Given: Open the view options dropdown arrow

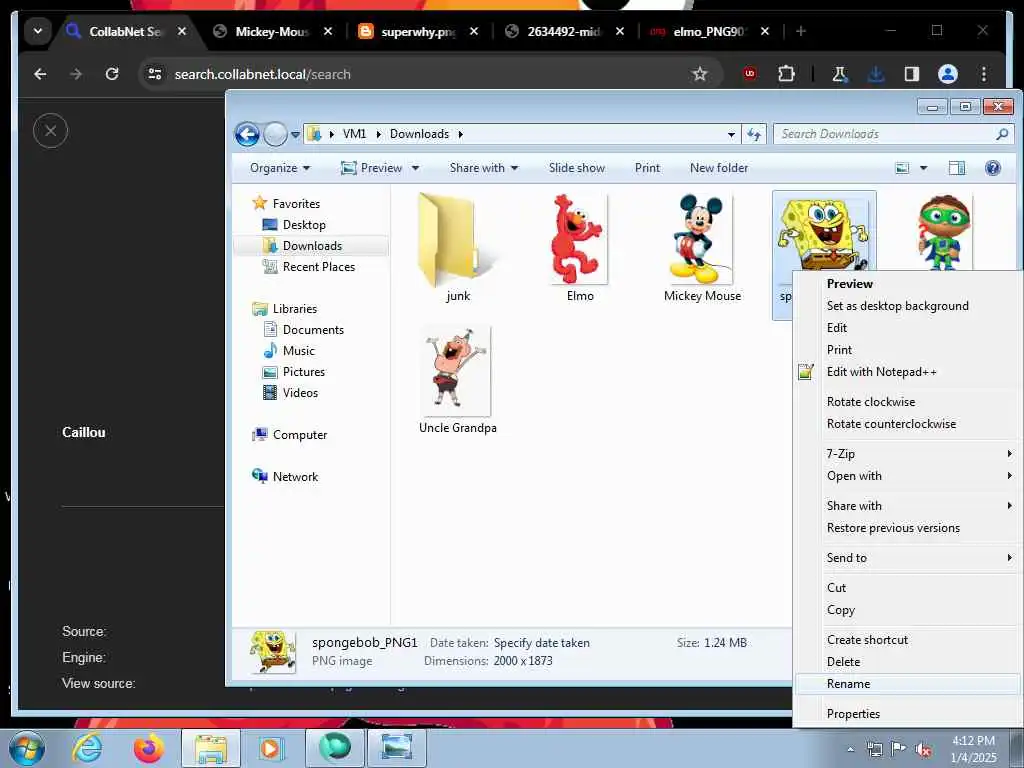Looking at the screenshot, I should click(923, 168).
